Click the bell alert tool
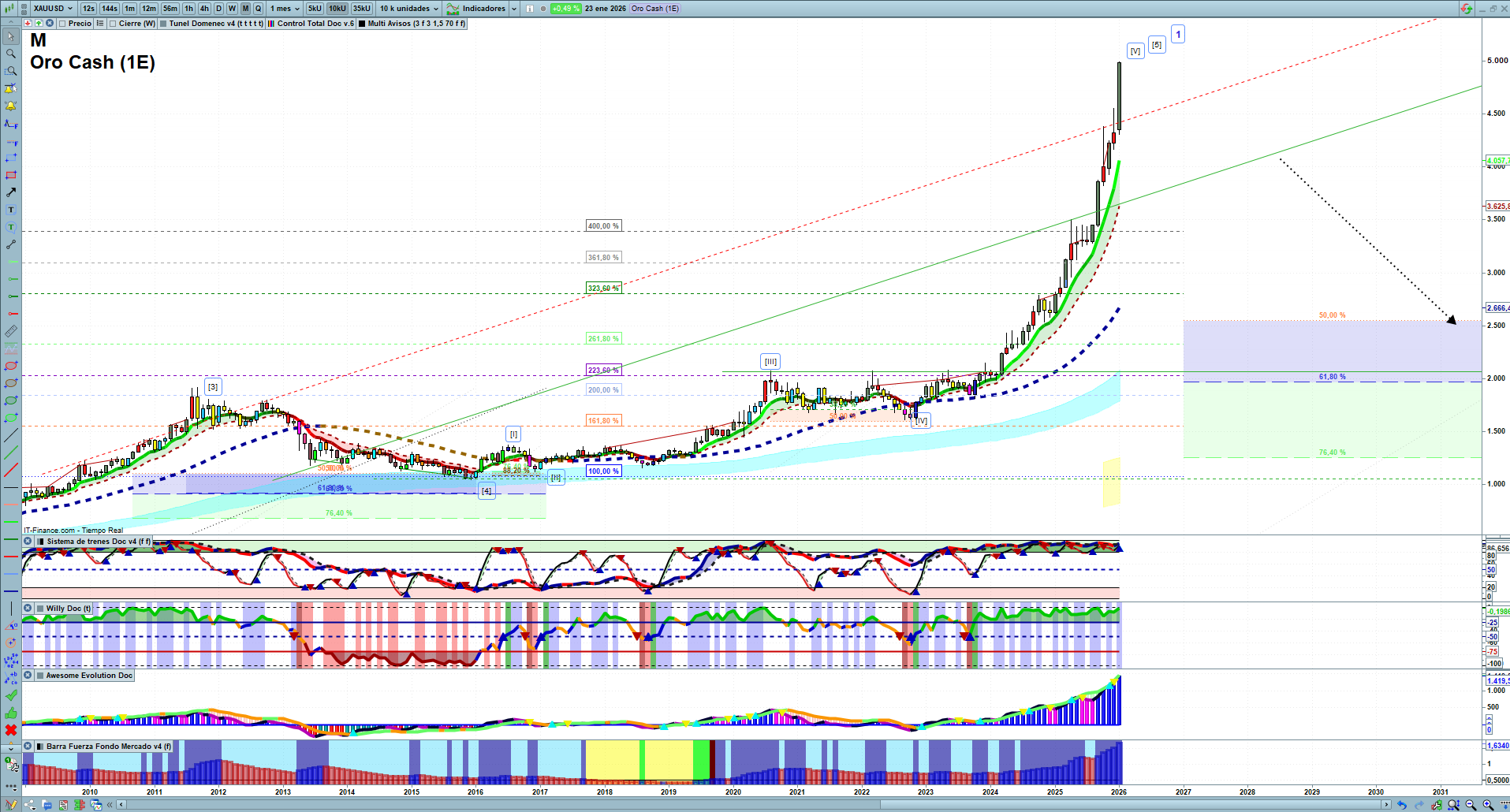This screenshot has height=812, width=1510. pyautogui.click(x=11, y=106)
